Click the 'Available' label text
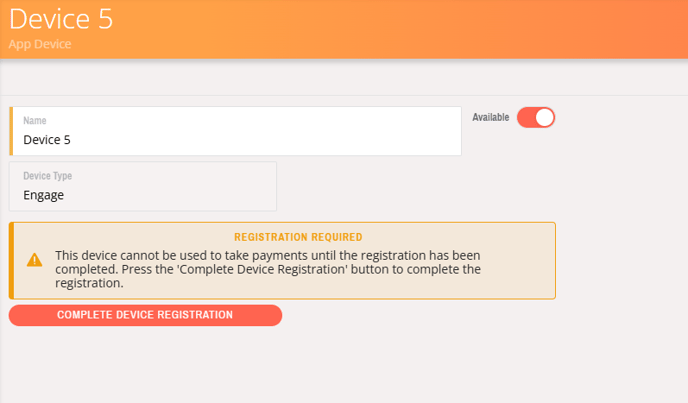The height and width of the screenshot is (403, 688). coord(490,118)
